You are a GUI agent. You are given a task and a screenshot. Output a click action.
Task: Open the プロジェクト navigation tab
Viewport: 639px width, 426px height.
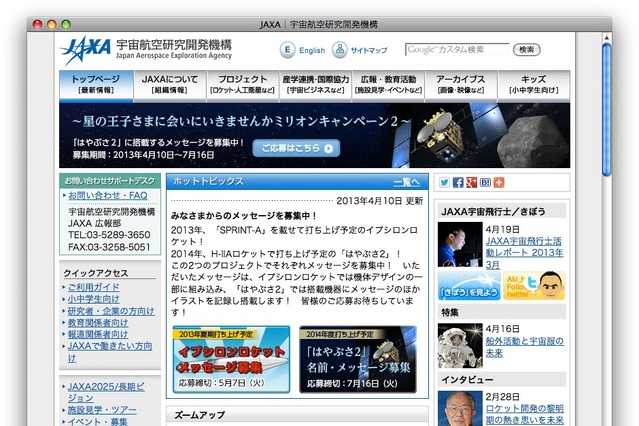[242, 84]
